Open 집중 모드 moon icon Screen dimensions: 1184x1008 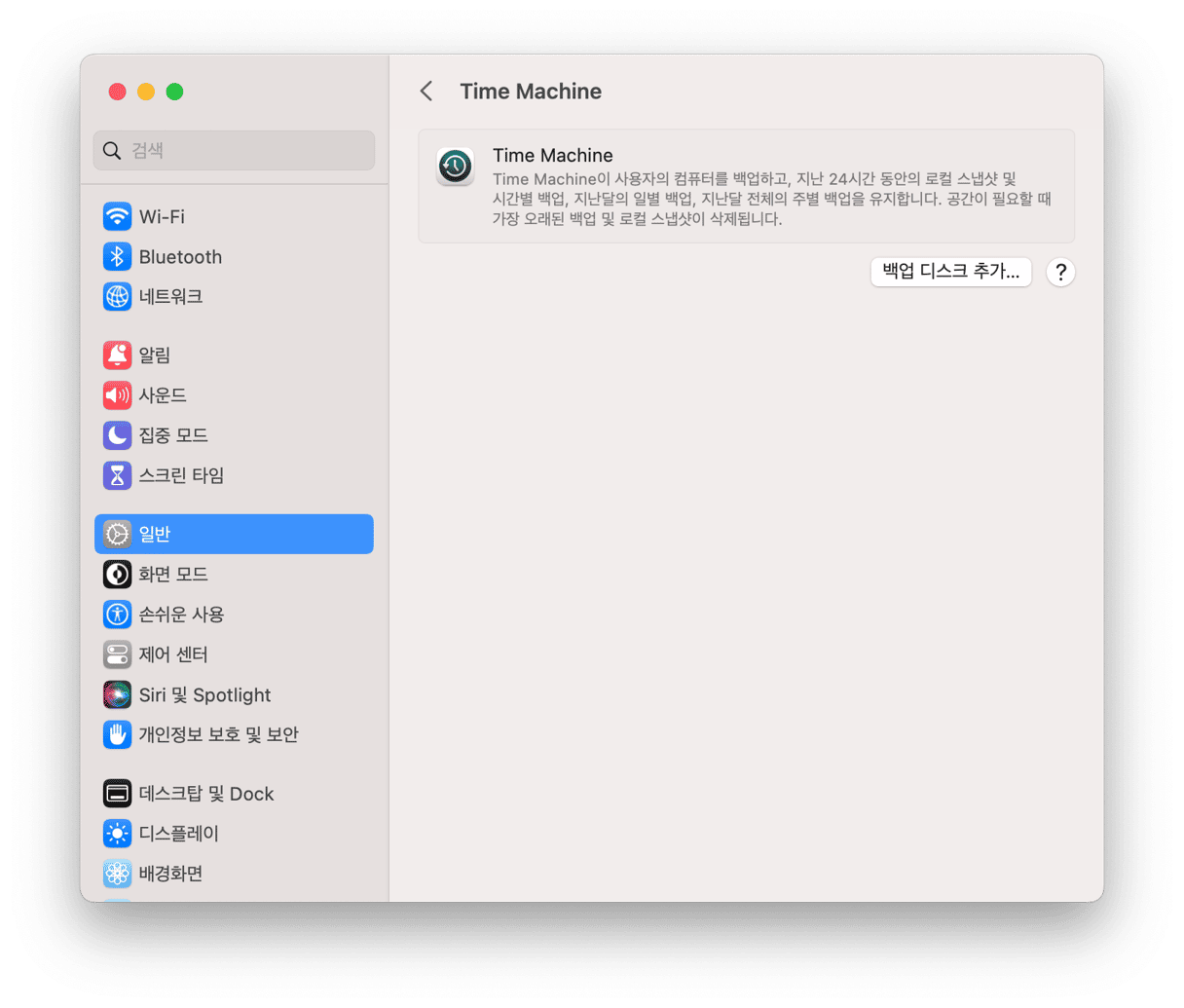tap(117, 435)
